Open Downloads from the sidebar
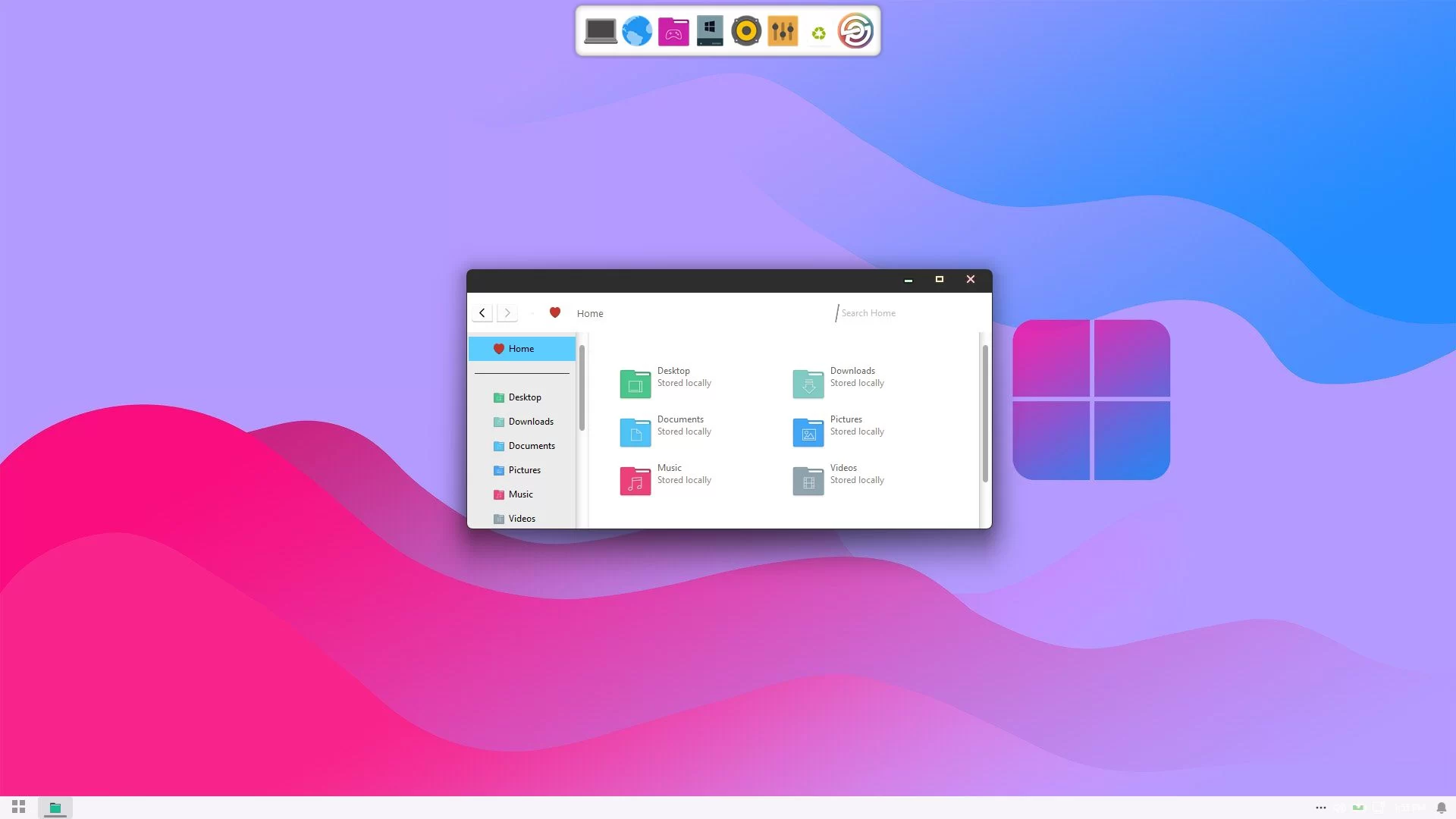Viewport: 1456px width, 819px height. pyautogui.click(x=522, y=422)
